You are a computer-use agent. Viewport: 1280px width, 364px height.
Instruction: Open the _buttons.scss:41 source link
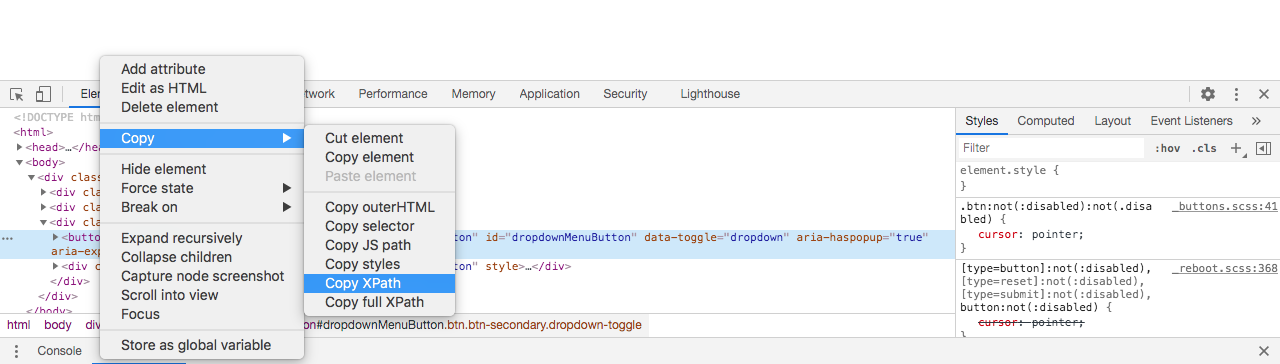(1225, 207)
